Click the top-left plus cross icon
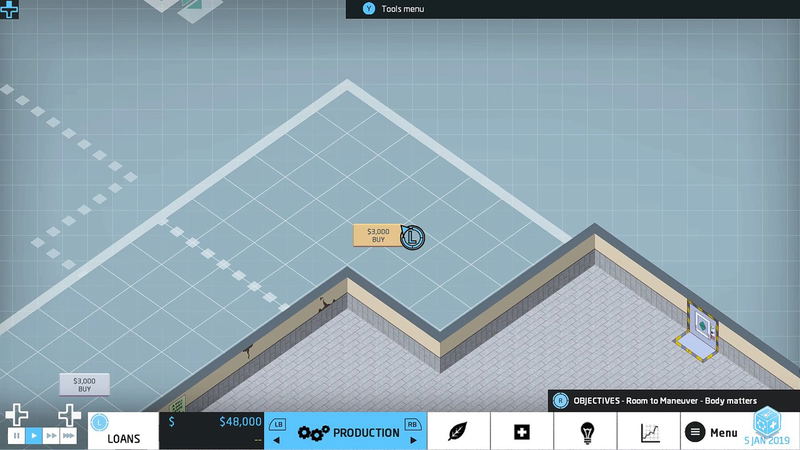Viewport: 800px width, 450px height. click(9, 9)
